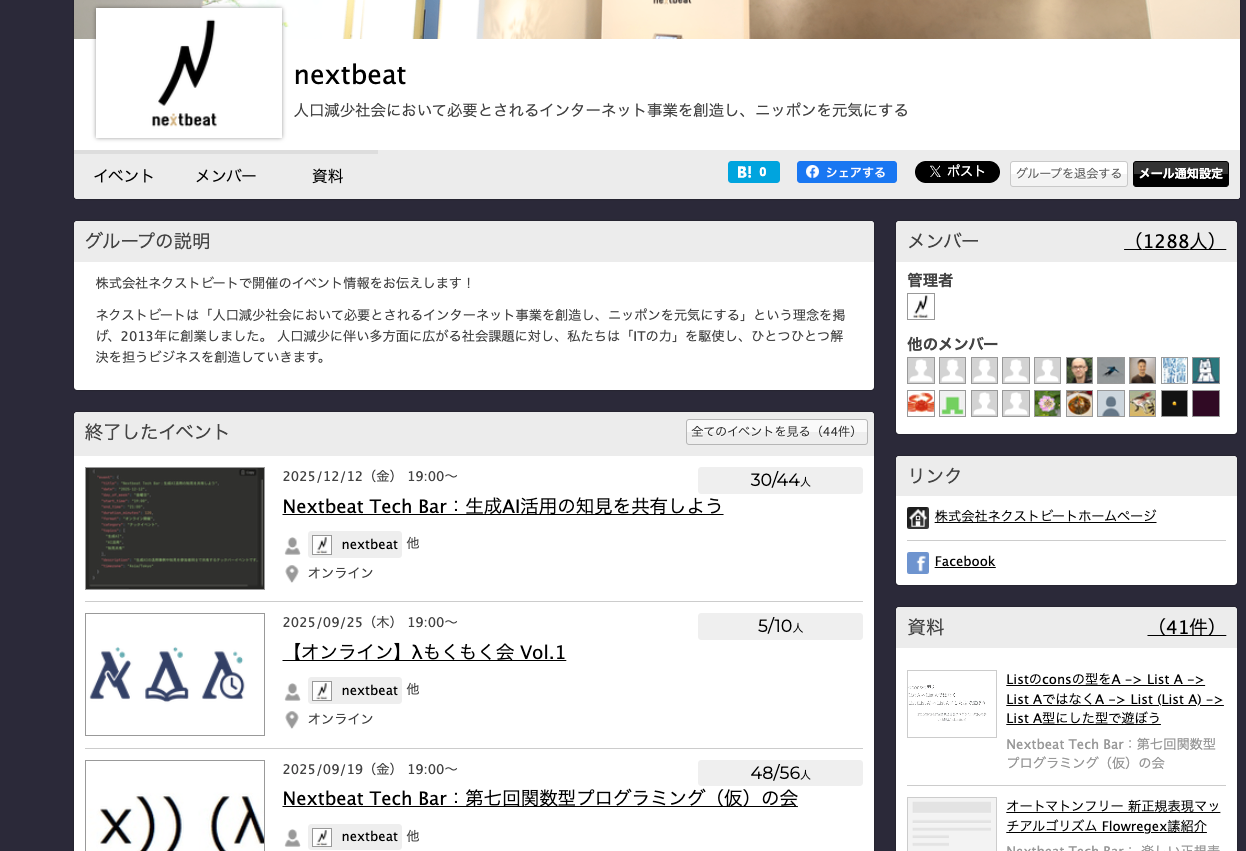Open the blue-gray silhouette member avatar

pos(1111,403)
